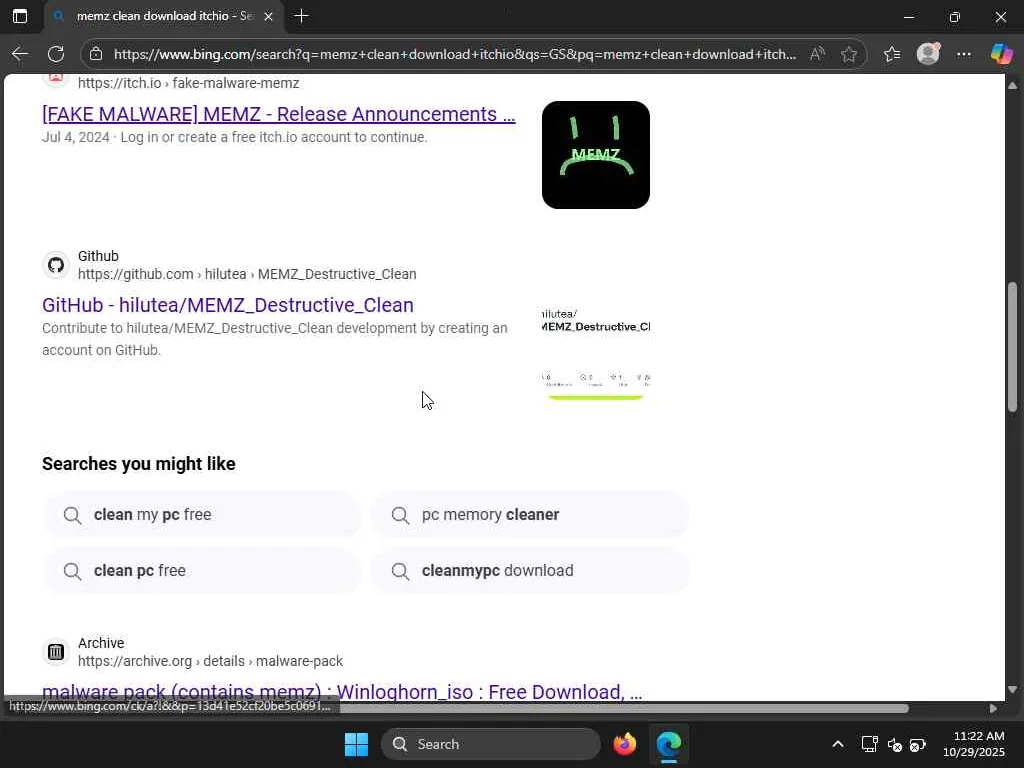This screenshot has width=1024, height=768.
Task: Add this page to favorites
Action: (848, 54)
